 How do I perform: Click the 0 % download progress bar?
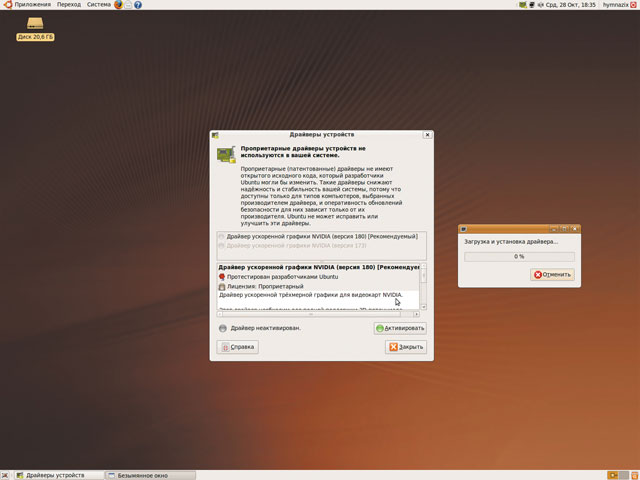click(519, 257)
